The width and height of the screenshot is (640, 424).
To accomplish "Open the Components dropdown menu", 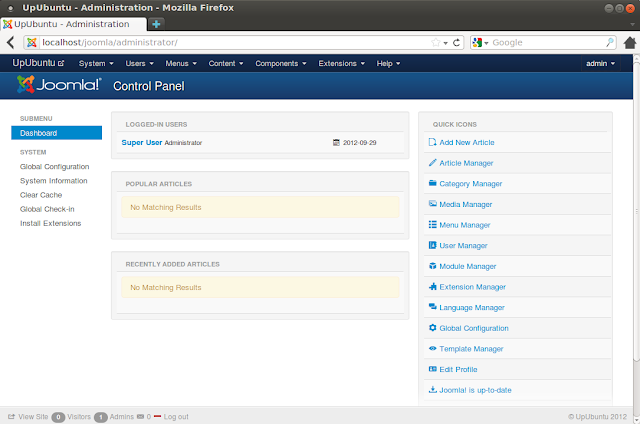I will [281, 63].
